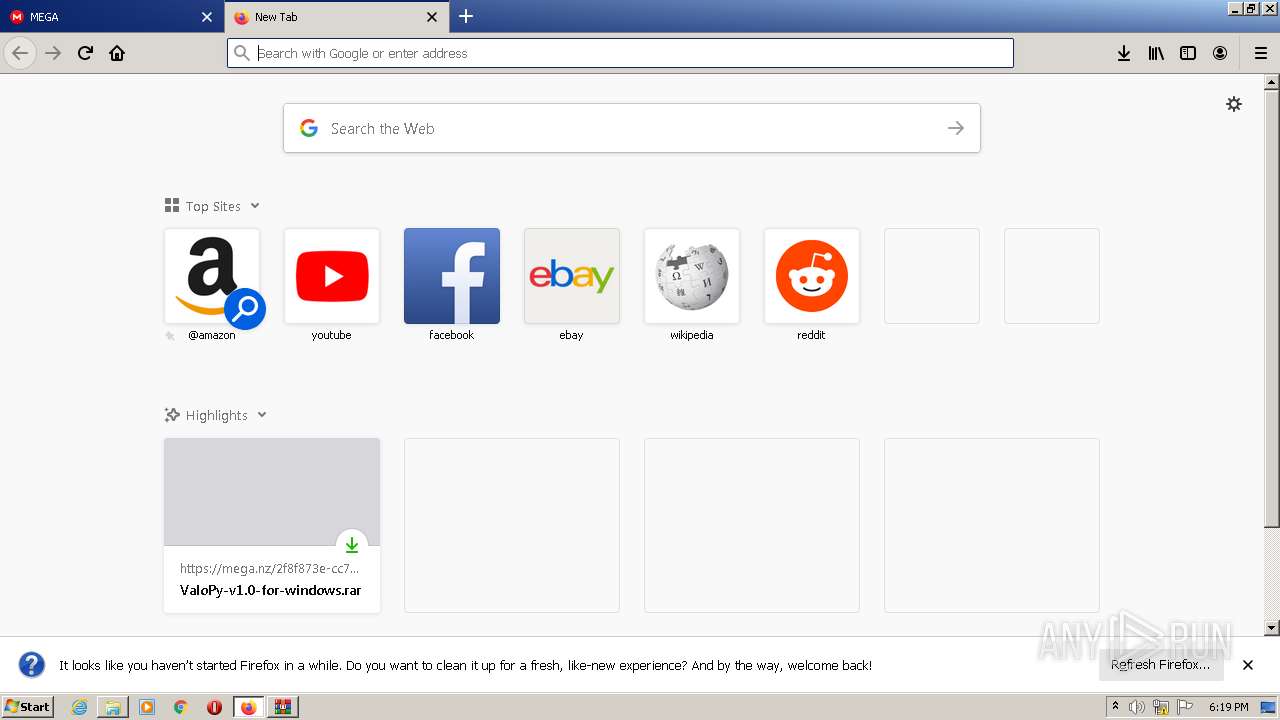Click the Show Desktop button
The image size is (1280, 720).
point(1269,707)
